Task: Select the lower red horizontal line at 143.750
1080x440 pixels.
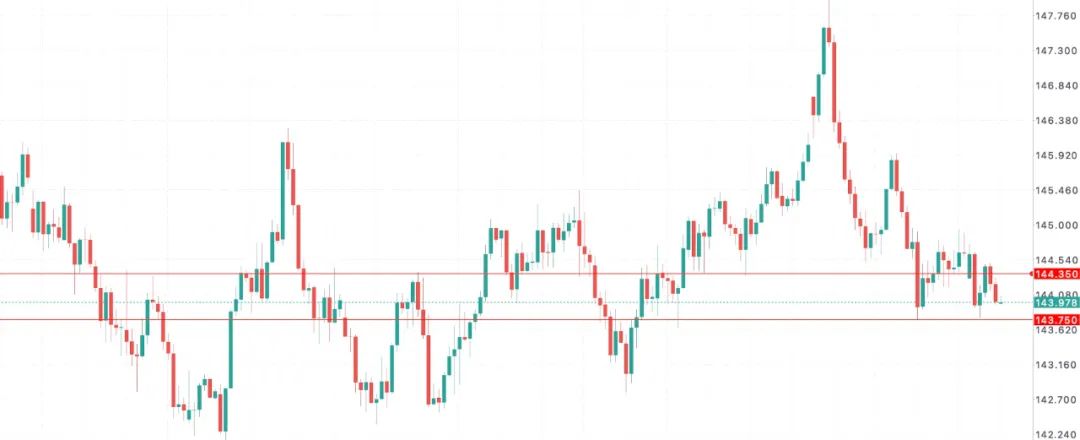Action: (500, 319)
